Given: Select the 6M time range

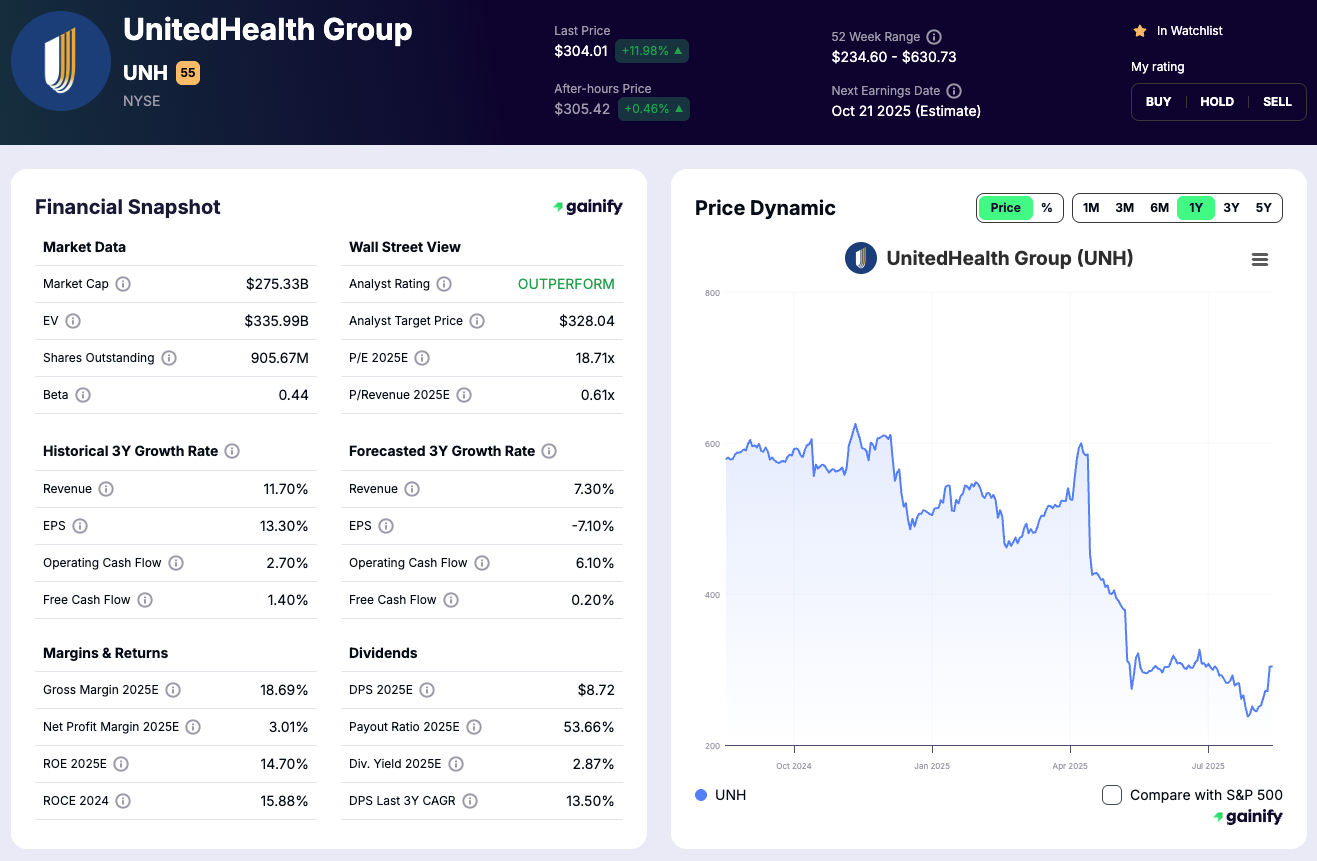Looking at the screenshot, I should [1159, 208].
